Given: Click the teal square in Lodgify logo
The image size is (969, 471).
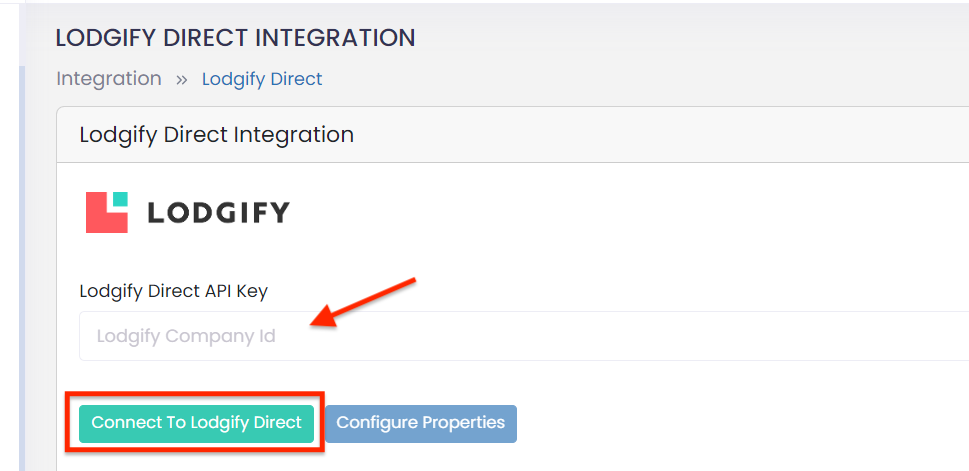Looking at the screenshot, I should [120, 199].
